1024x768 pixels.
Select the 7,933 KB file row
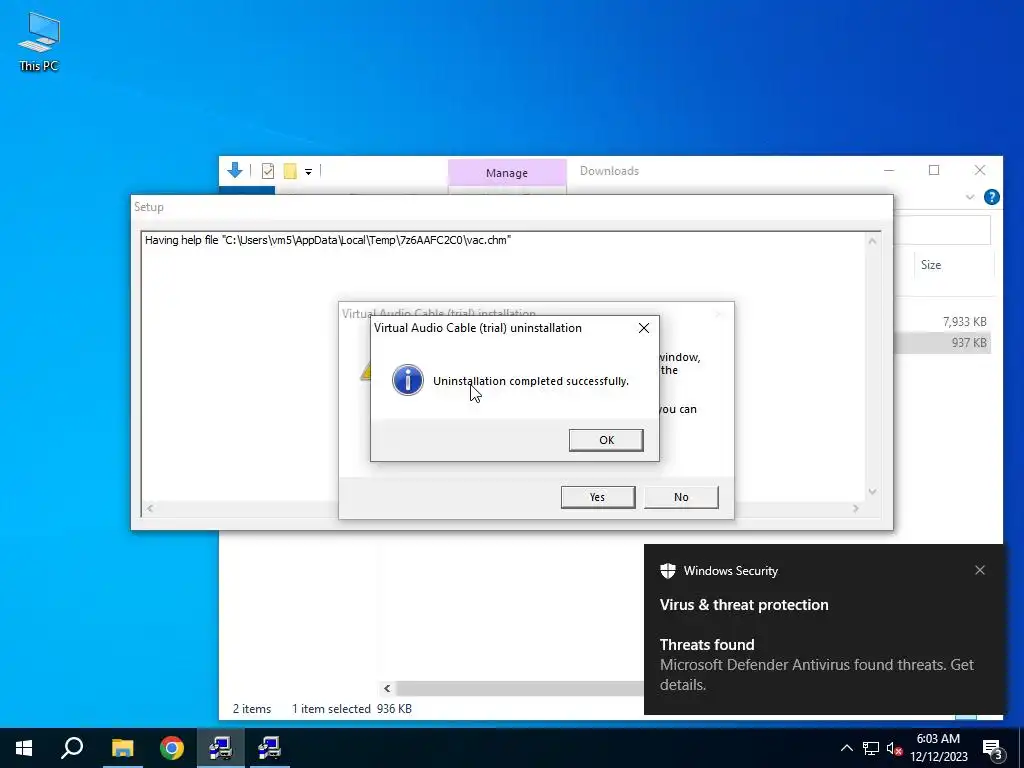pos(942,321)
